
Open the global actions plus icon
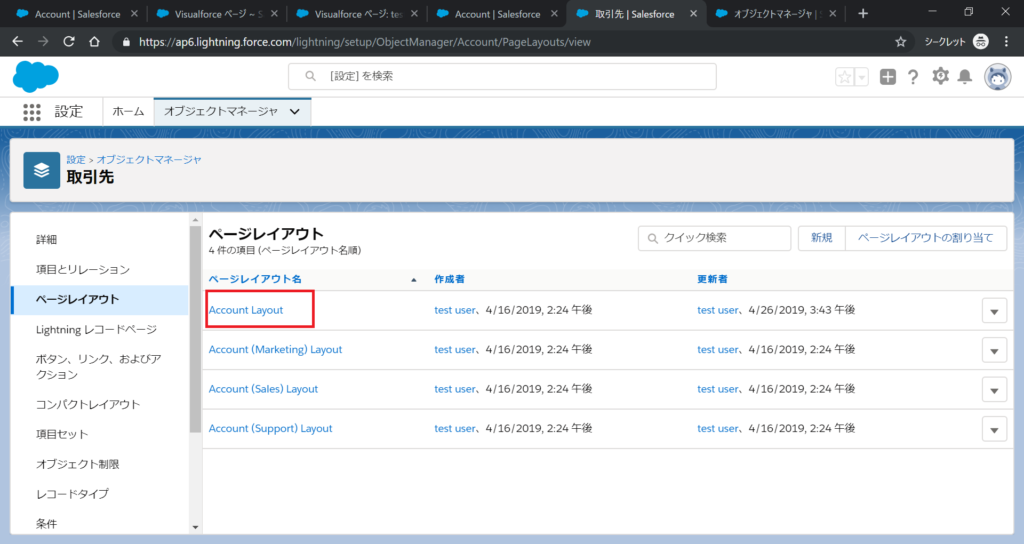[888, 77]
